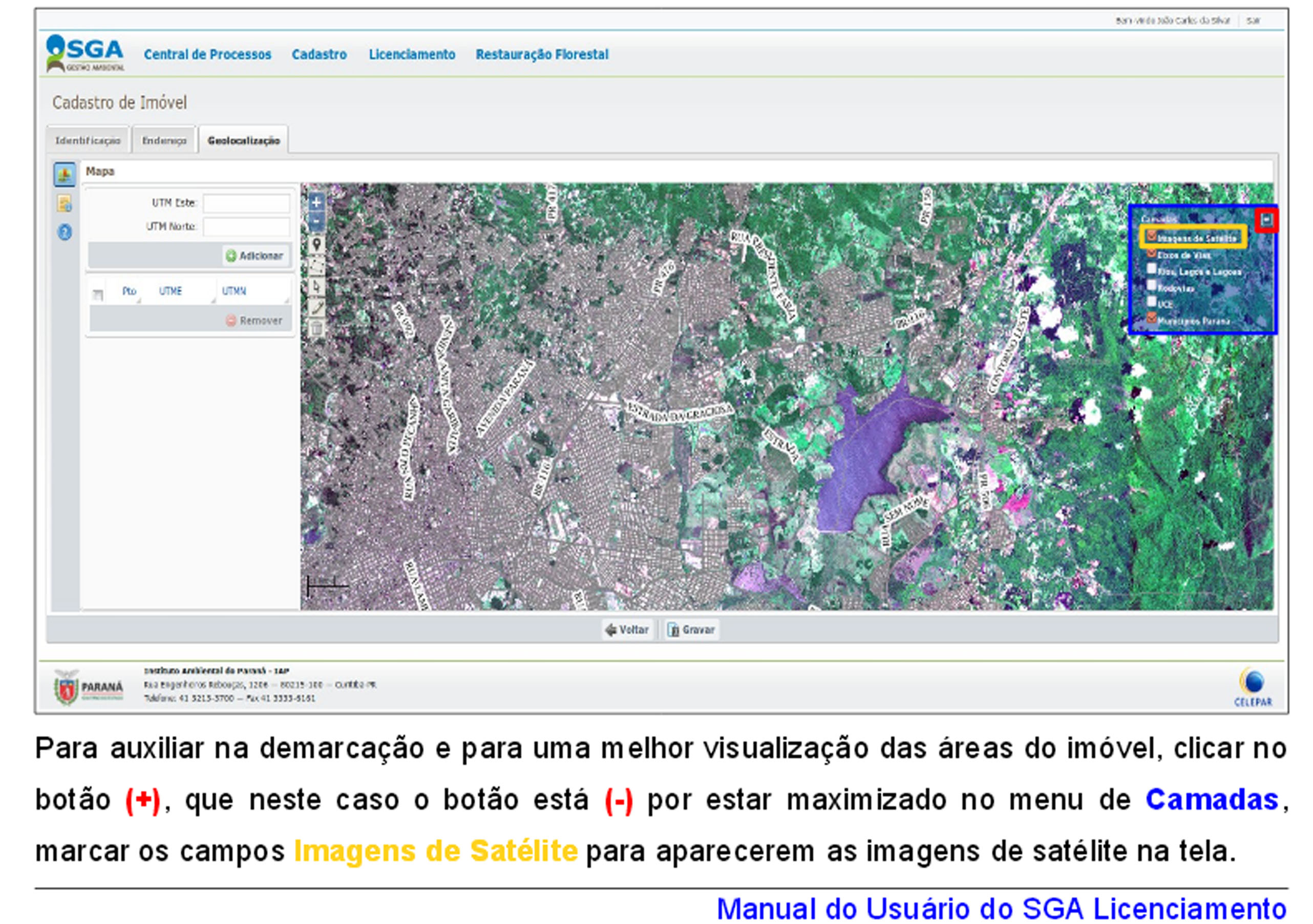Click the 'Manual do Usuário do SGA Licenciamento' footer text
Viewport: 1313px width, 924px height.
click(x=1001, y=909)
